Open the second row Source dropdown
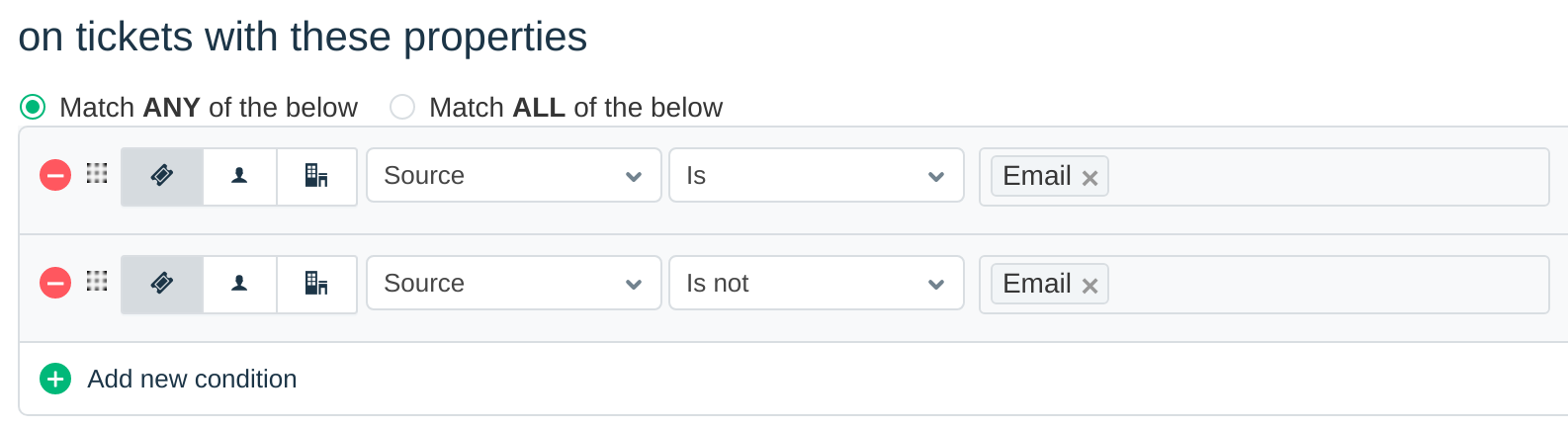This screenshot has width=1568, height=428. point(513,284)
